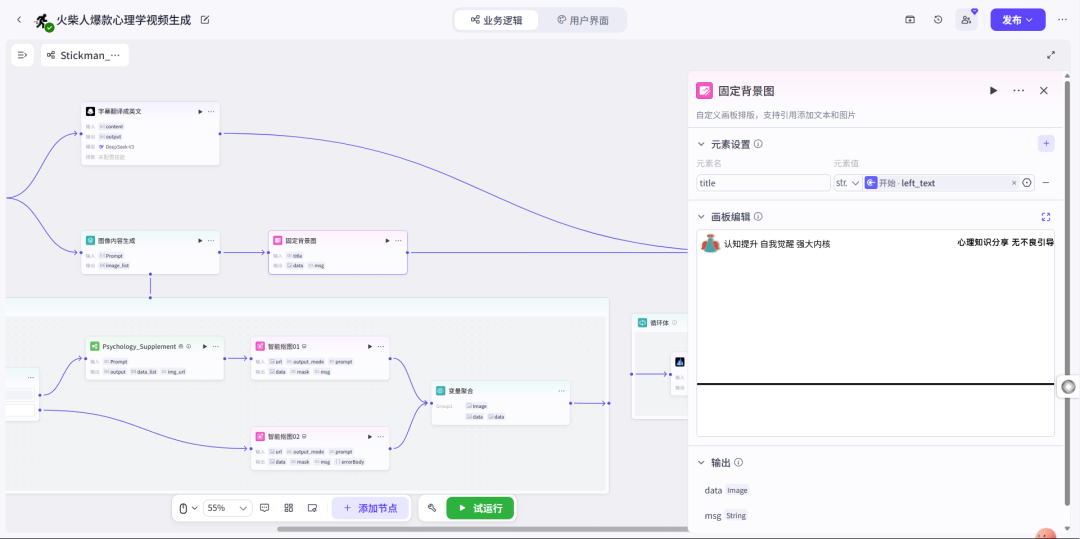1080x539 pixels.
Task: Open more menu of 智能抠图01 node
Action: pos(382,346)
